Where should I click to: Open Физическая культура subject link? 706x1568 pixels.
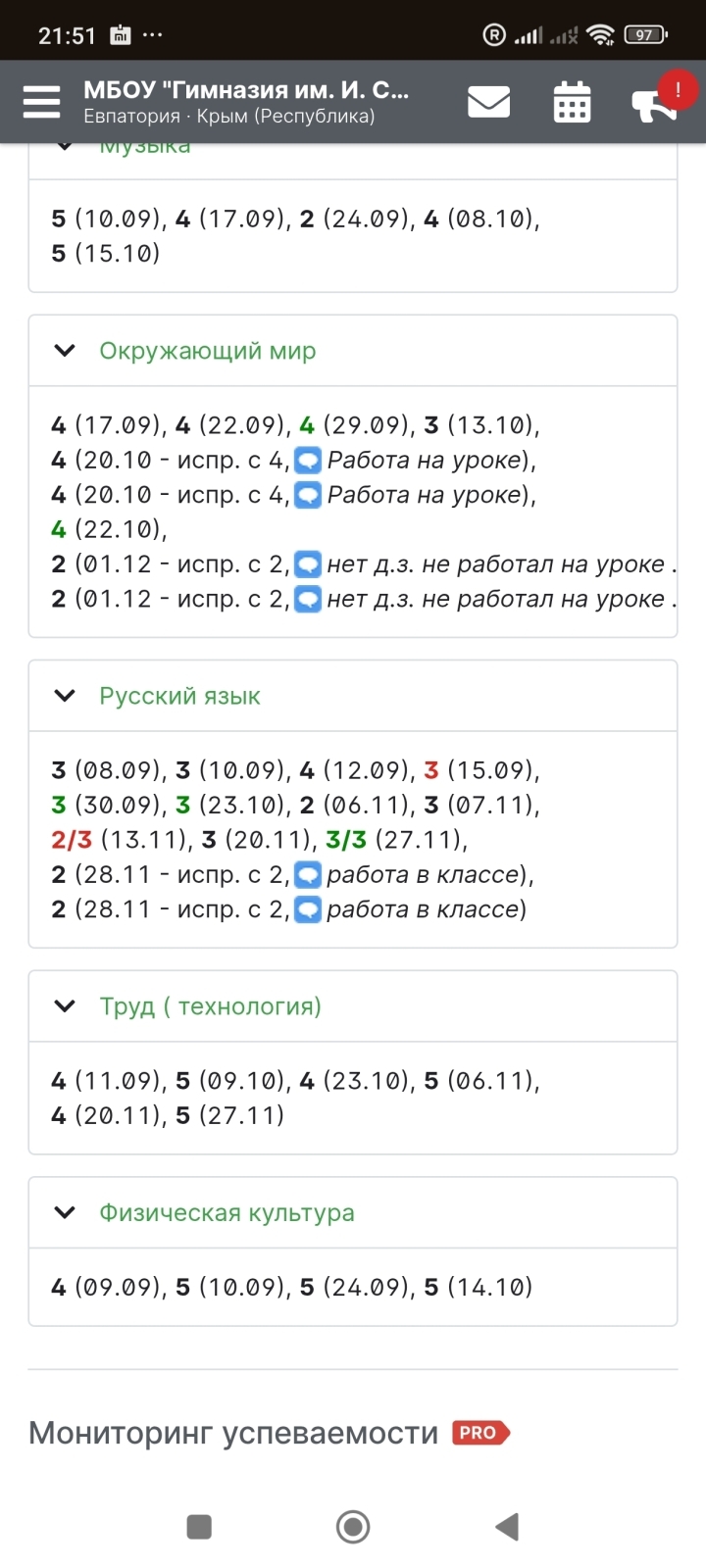[x=227, y=1213]
